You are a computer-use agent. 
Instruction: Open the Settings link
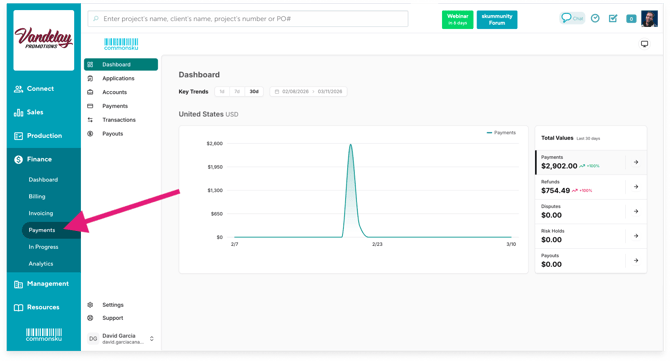pyautogui.click(x=113, y=305)
